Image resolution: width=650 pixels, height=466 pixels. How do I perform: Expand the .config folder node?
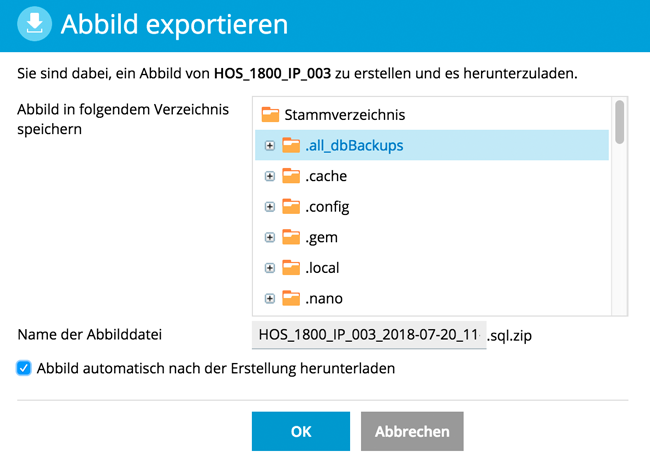pyautogui.click(x=269, y=207)
